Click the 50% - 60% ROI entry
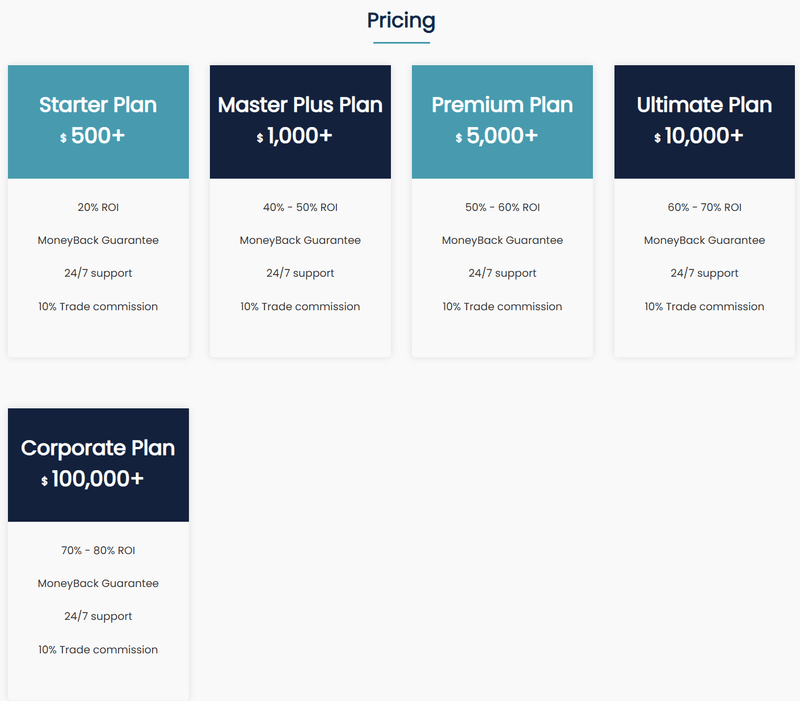The height and width of the screenshot is (701, 800). (502, 207)
